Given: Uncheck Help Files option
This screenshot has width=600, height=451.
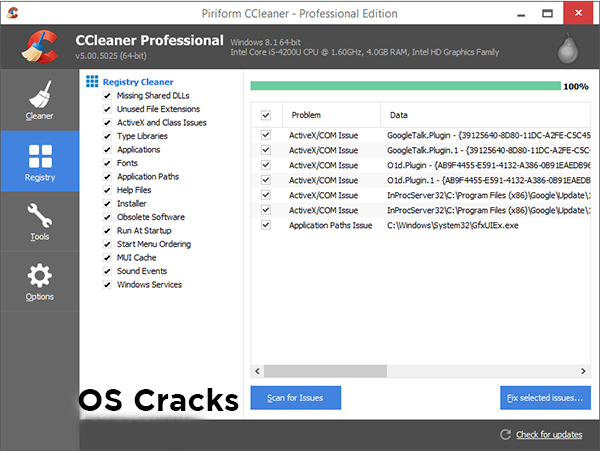Looking at the screenshot, I should [x=107, y=190].
